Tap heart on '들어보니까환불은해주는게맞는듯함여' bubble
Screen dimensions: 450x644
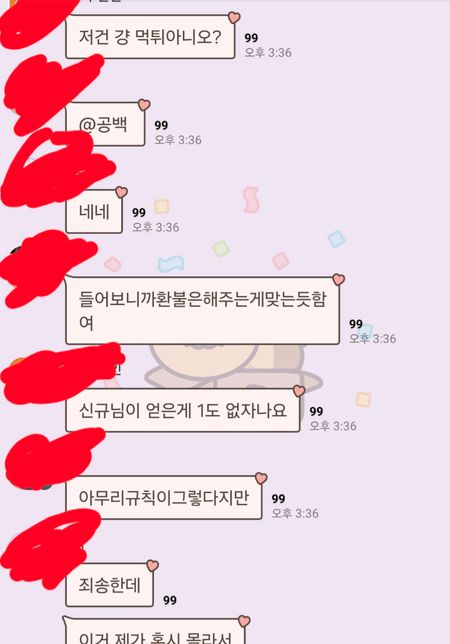338,280
